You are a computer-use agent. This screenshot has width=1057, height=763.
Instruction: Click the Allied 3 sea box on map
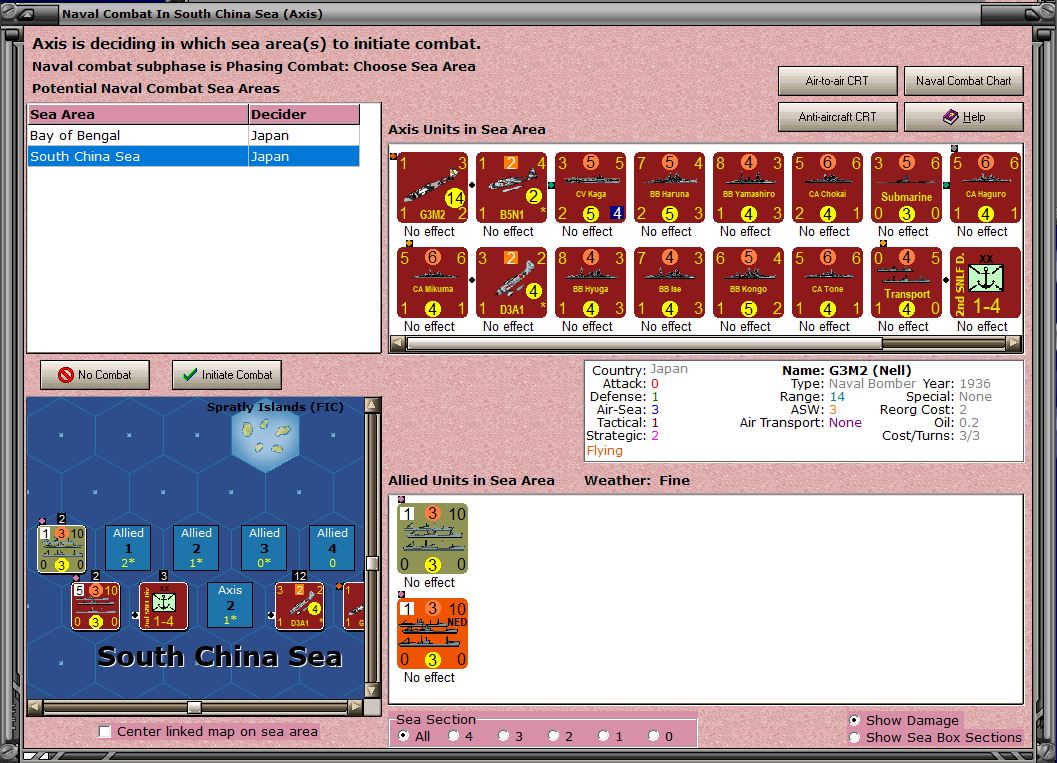[x=264, y=547]
